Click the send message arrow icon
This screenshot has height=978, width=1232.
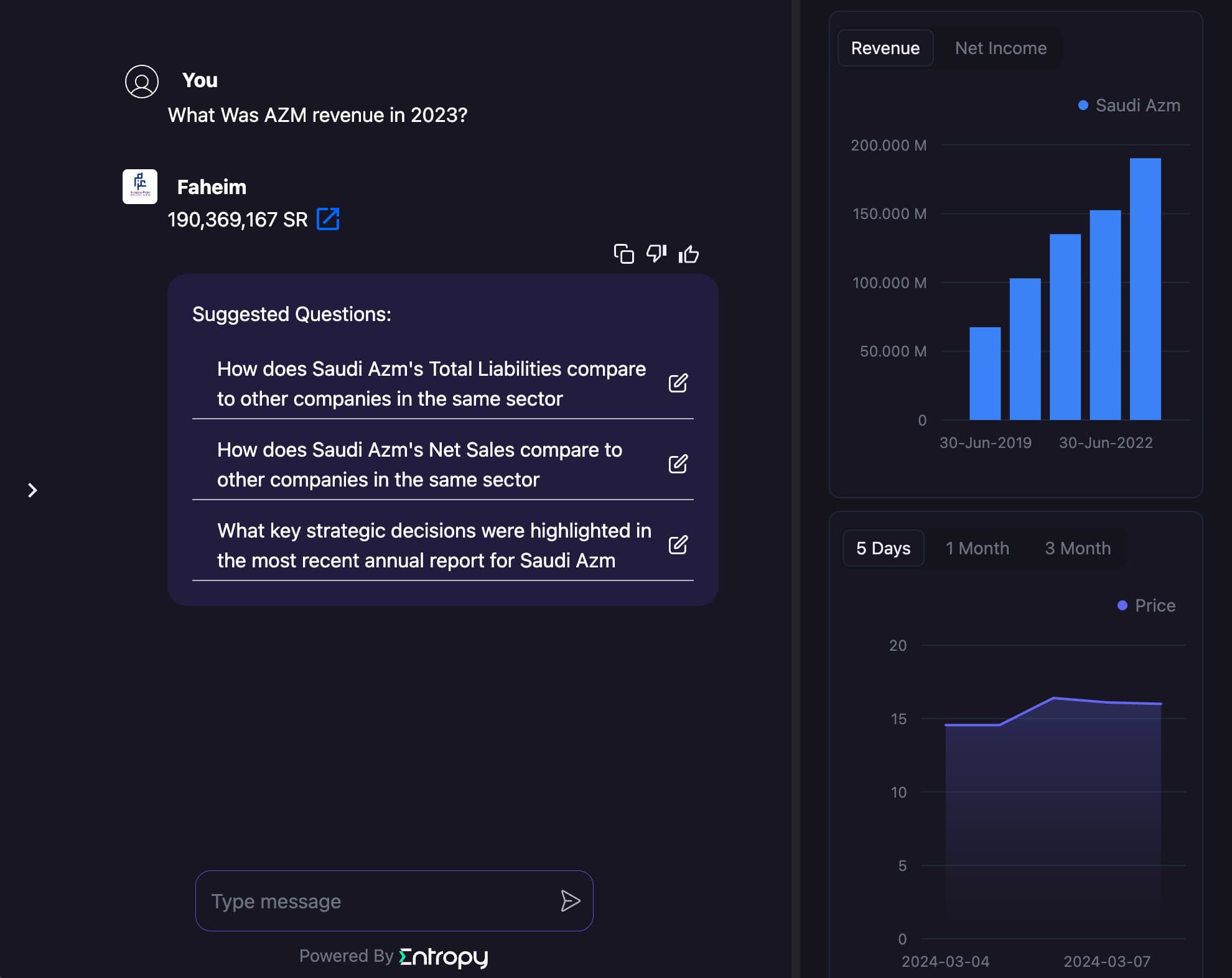click(x=570, y=901)
